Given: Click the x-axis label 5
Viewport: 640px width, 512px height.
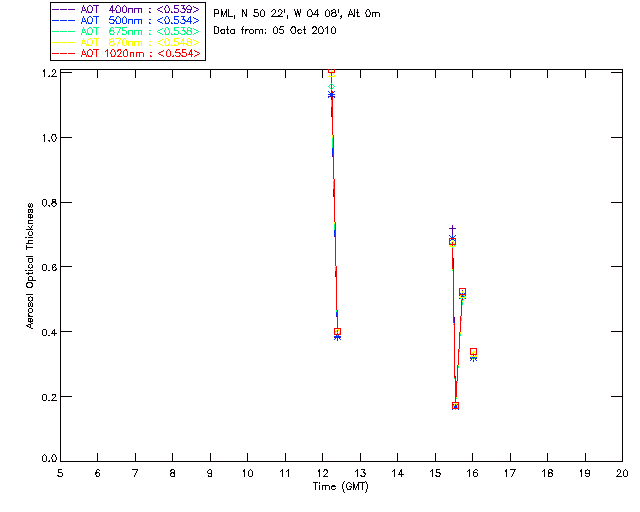Looking at the screenshot, I should click(60, 473).
